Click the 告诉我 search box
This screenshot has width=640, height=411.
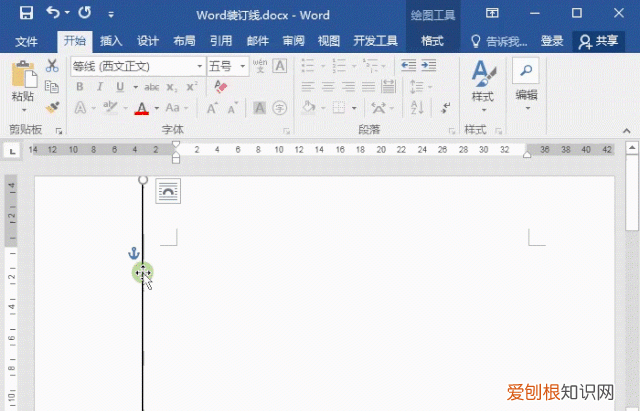(499, 41)
